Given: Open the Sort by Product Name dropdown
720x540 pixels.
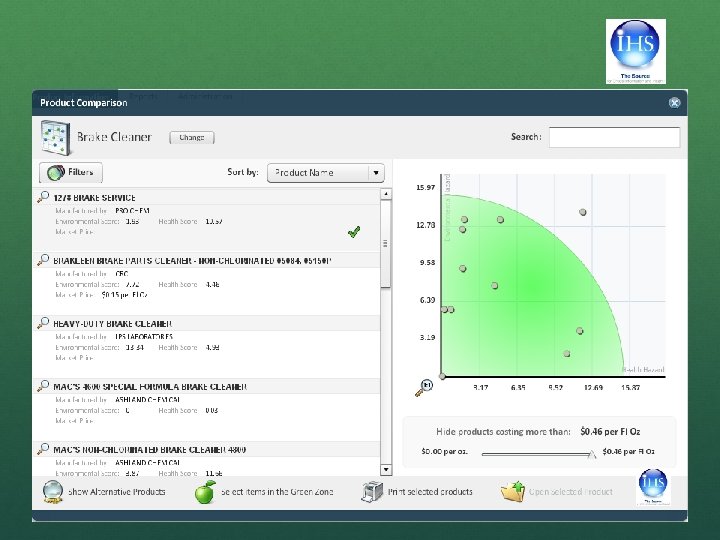Looking at the screenshot, I should tap(326, 173).
